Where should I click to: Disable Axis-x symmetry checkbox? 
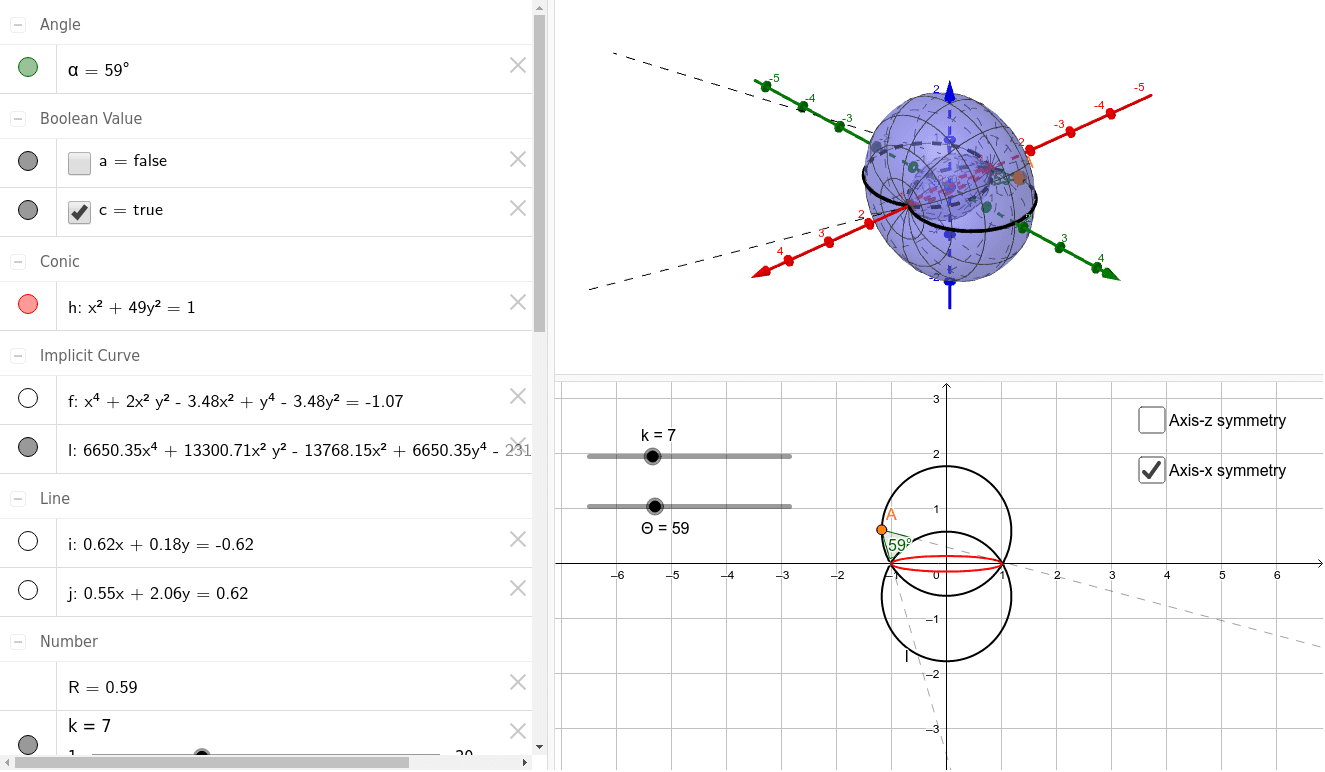click(1151, 469)
